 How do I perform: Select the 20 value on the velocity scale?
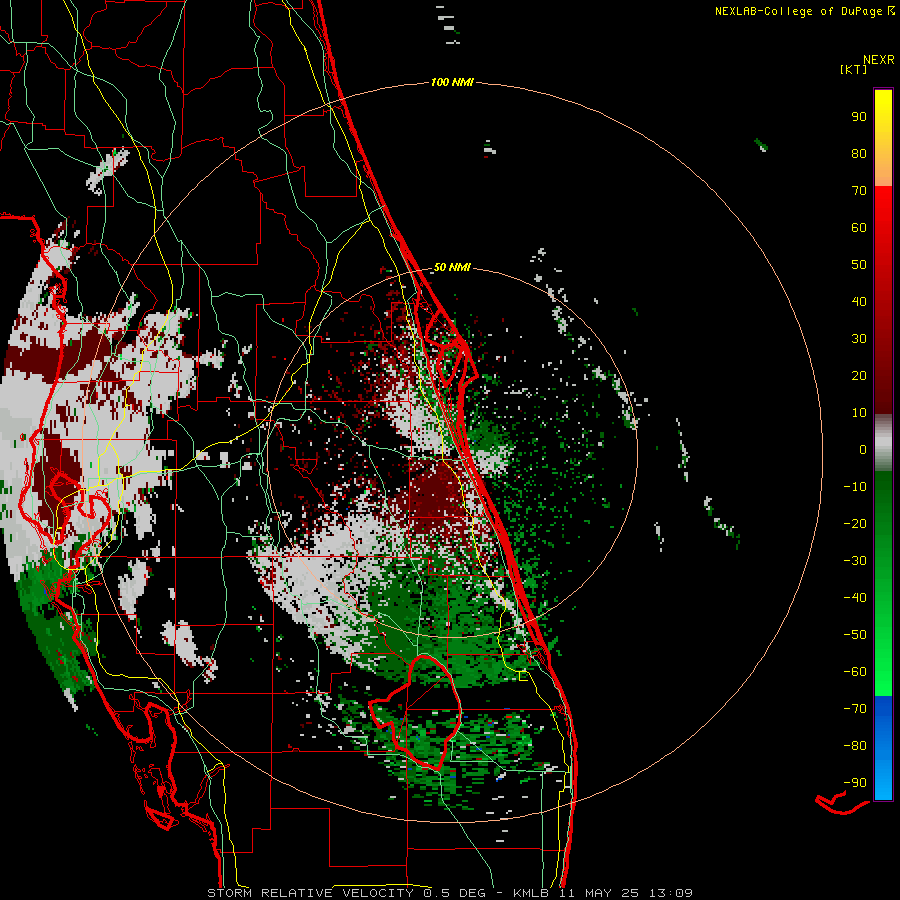[x=859, y=376]
